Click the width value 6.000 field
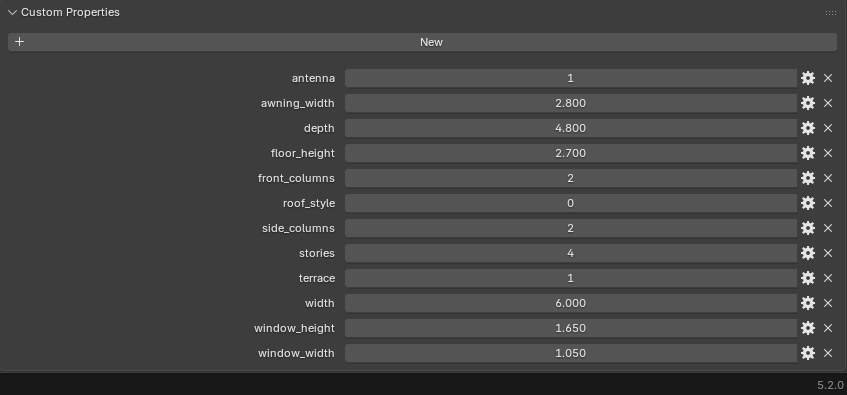The image size is (847, 395). (570, 303)
